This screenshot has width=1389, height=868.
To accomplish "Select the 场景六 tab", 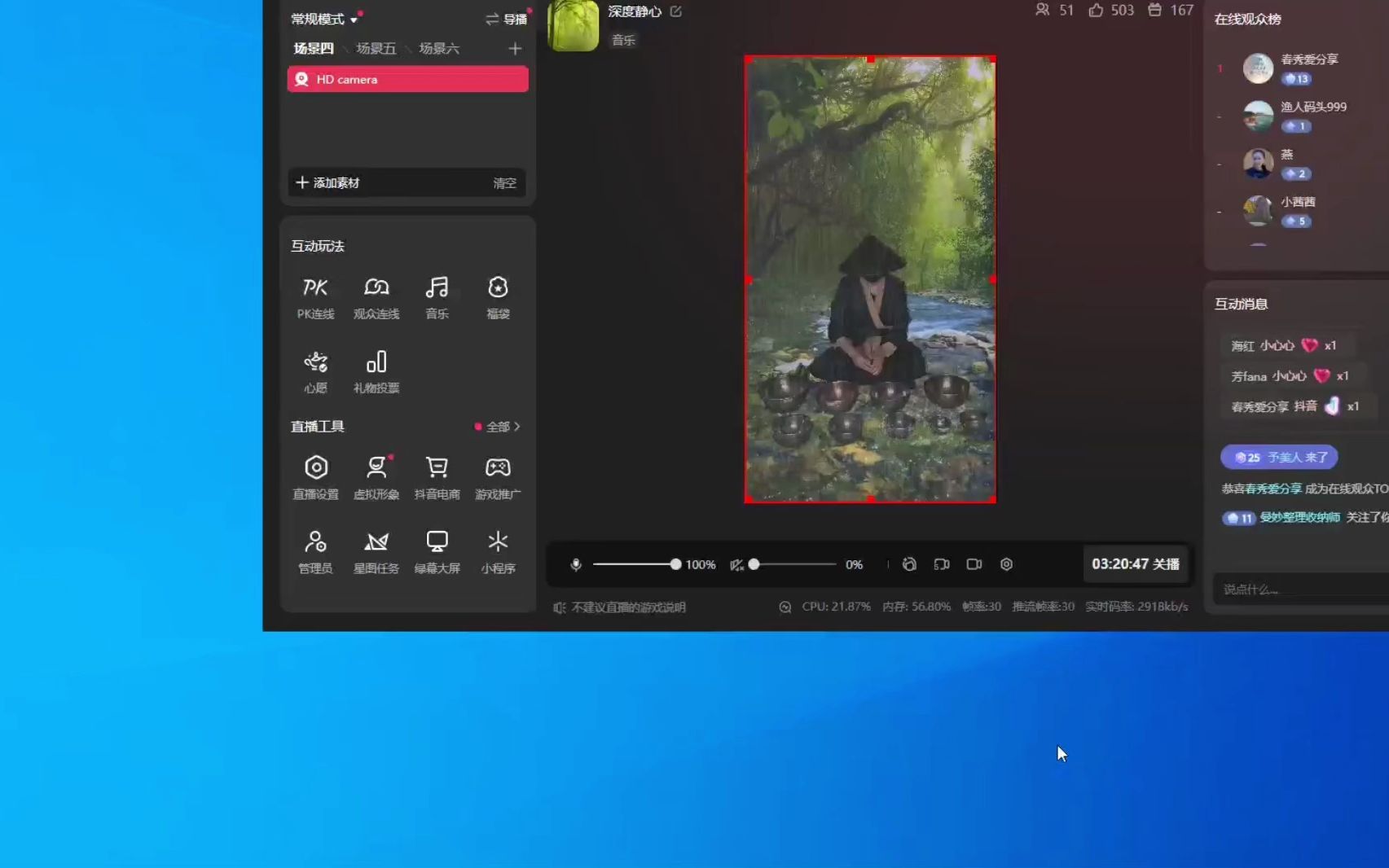I will 439,49.
